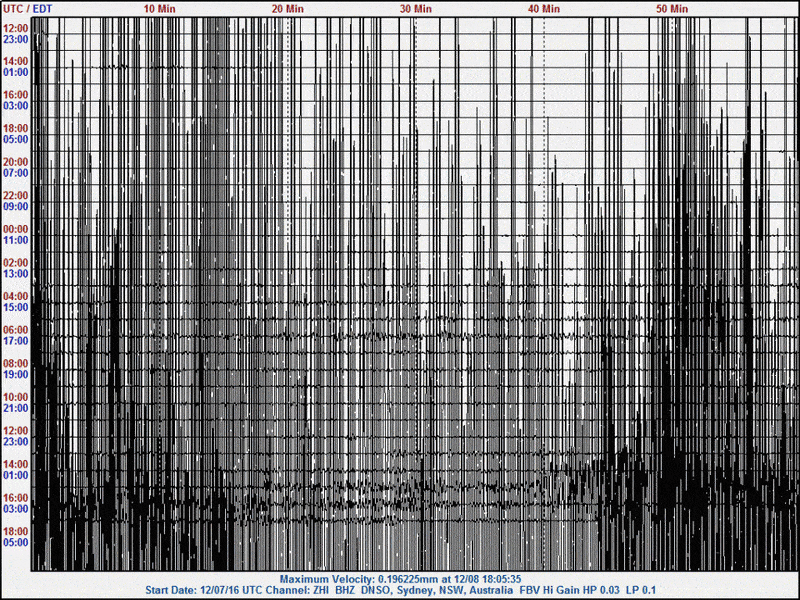This screenshot has width=800, height=600.
Task: Click the 02:00 UTC row label
Action: (16, 263)
